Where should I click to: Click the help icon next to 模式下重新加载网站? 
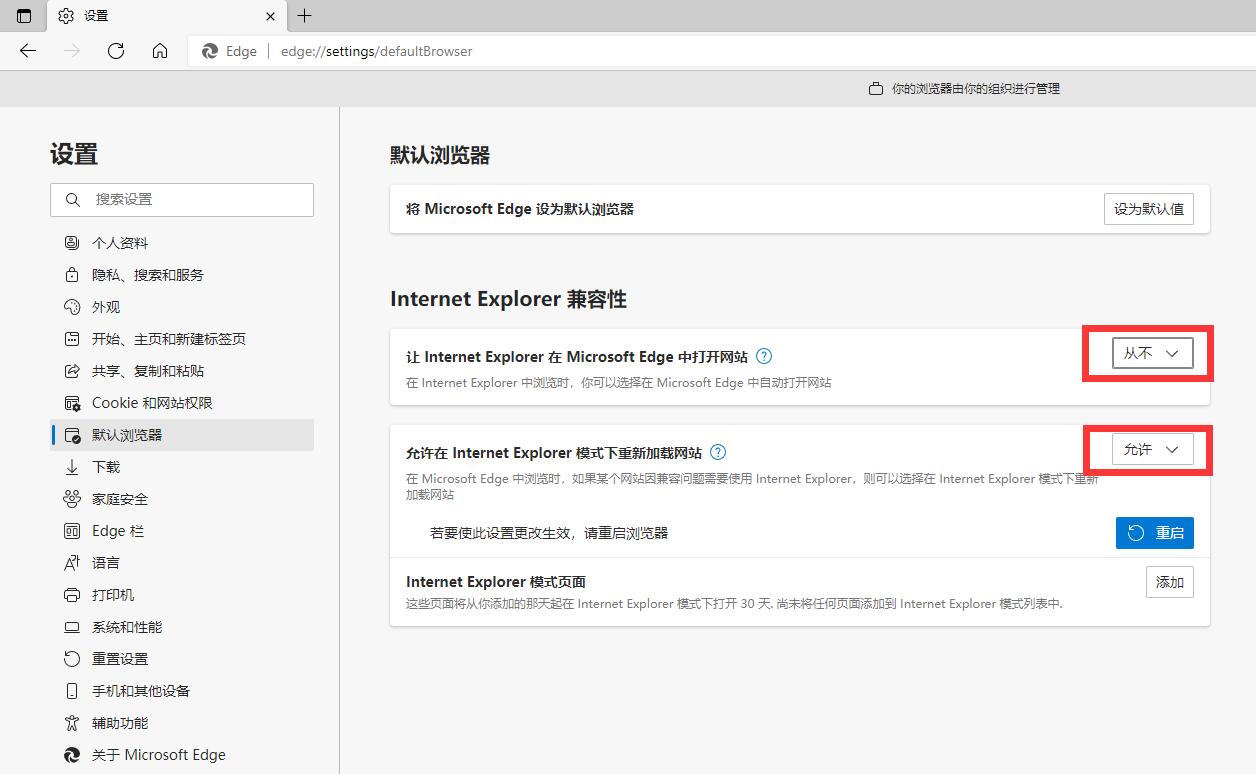(x=718, y=452)
